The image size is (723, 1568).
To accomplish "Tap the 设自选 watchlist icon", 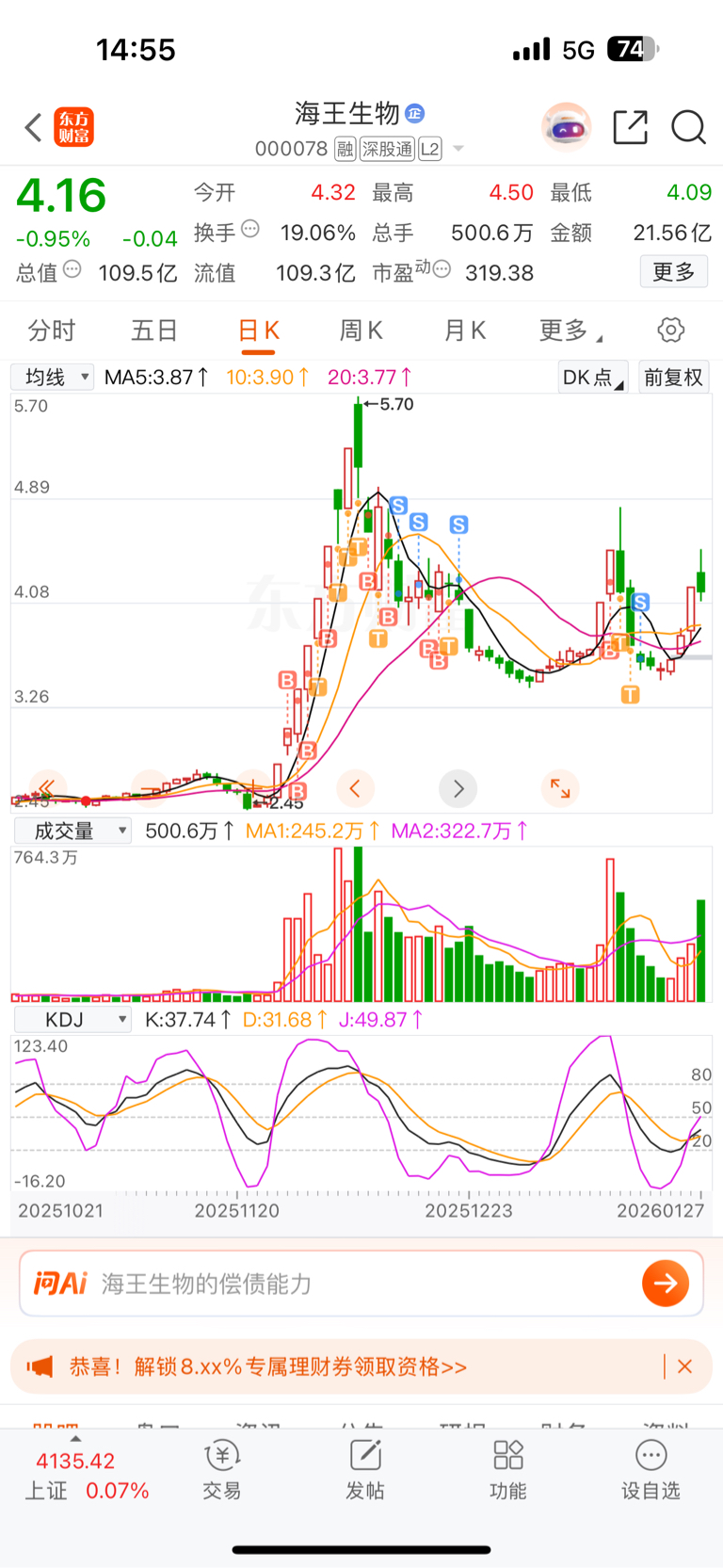I will 651,1470.
